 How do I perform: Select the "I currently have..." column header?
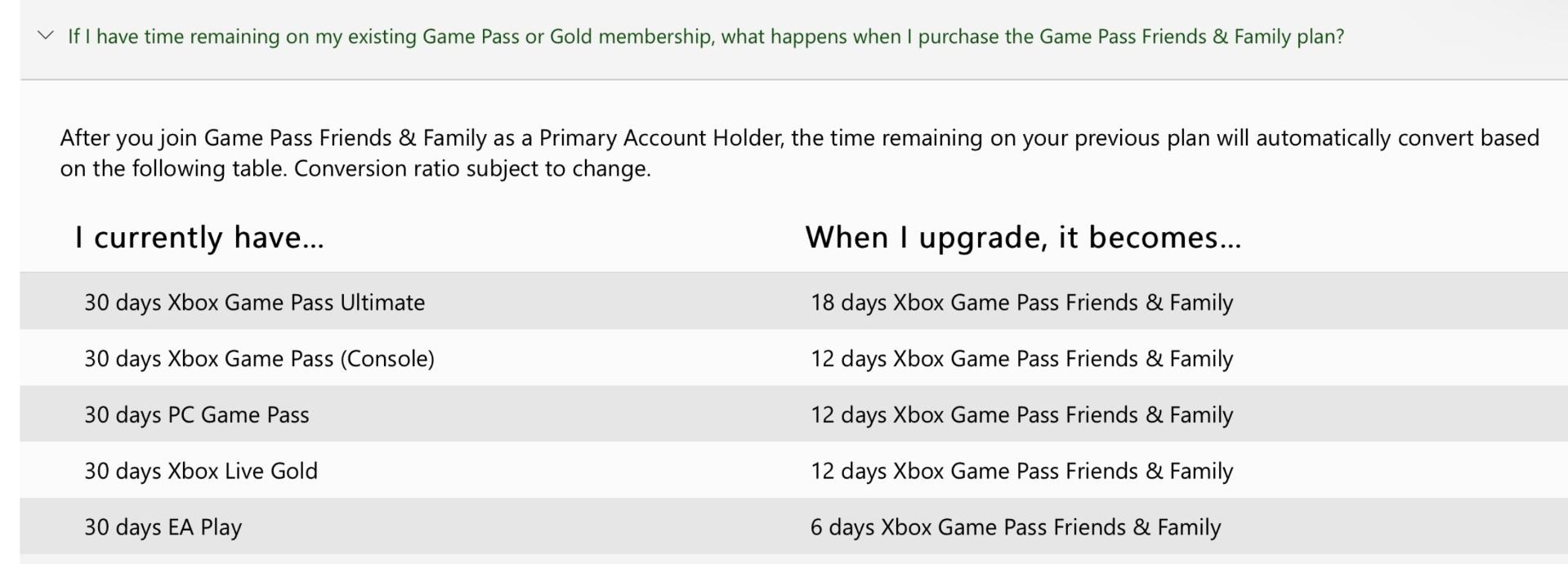[199, 237]
